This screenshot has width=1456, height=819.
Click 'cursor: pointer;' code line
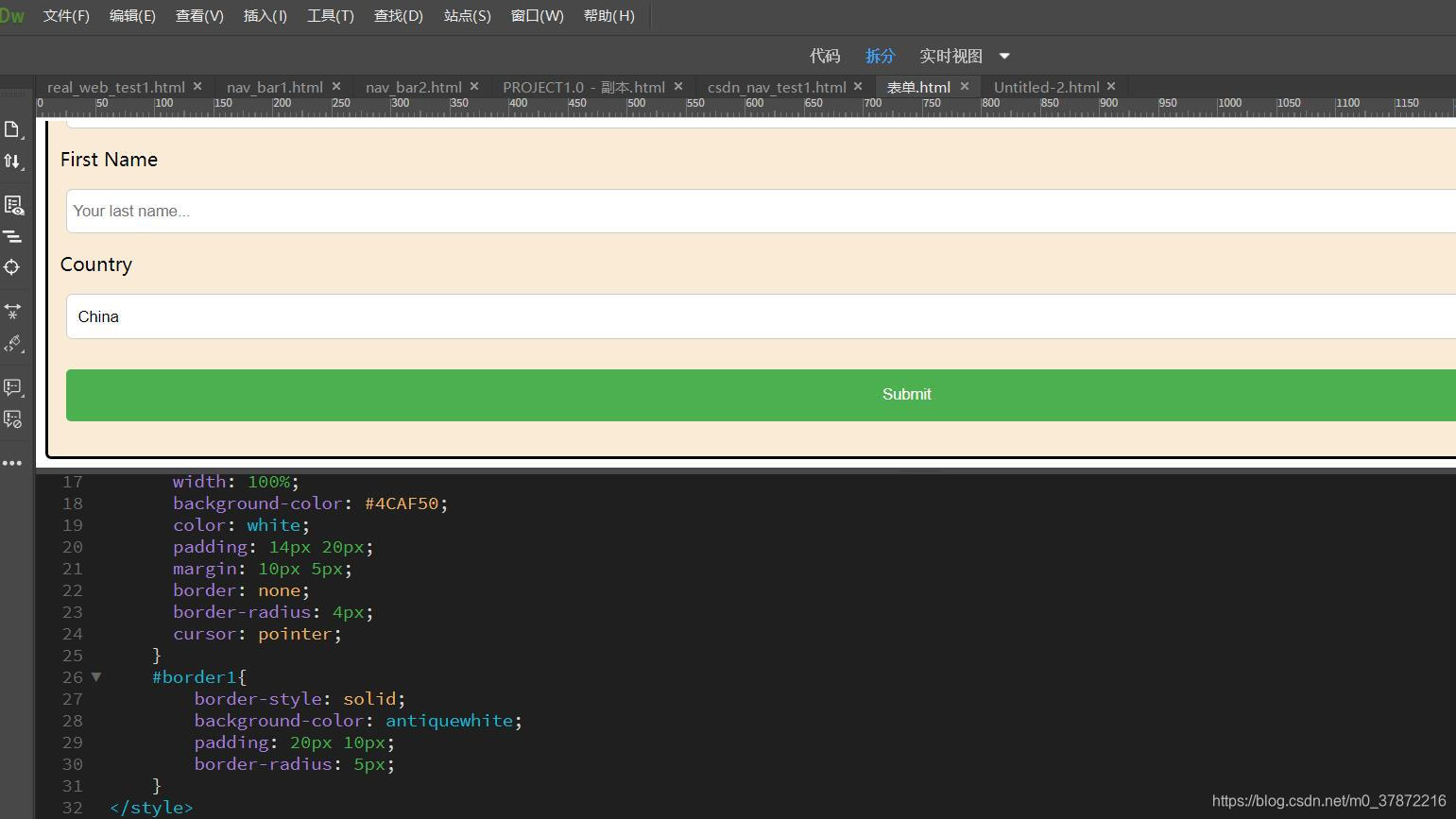point(257,634)
